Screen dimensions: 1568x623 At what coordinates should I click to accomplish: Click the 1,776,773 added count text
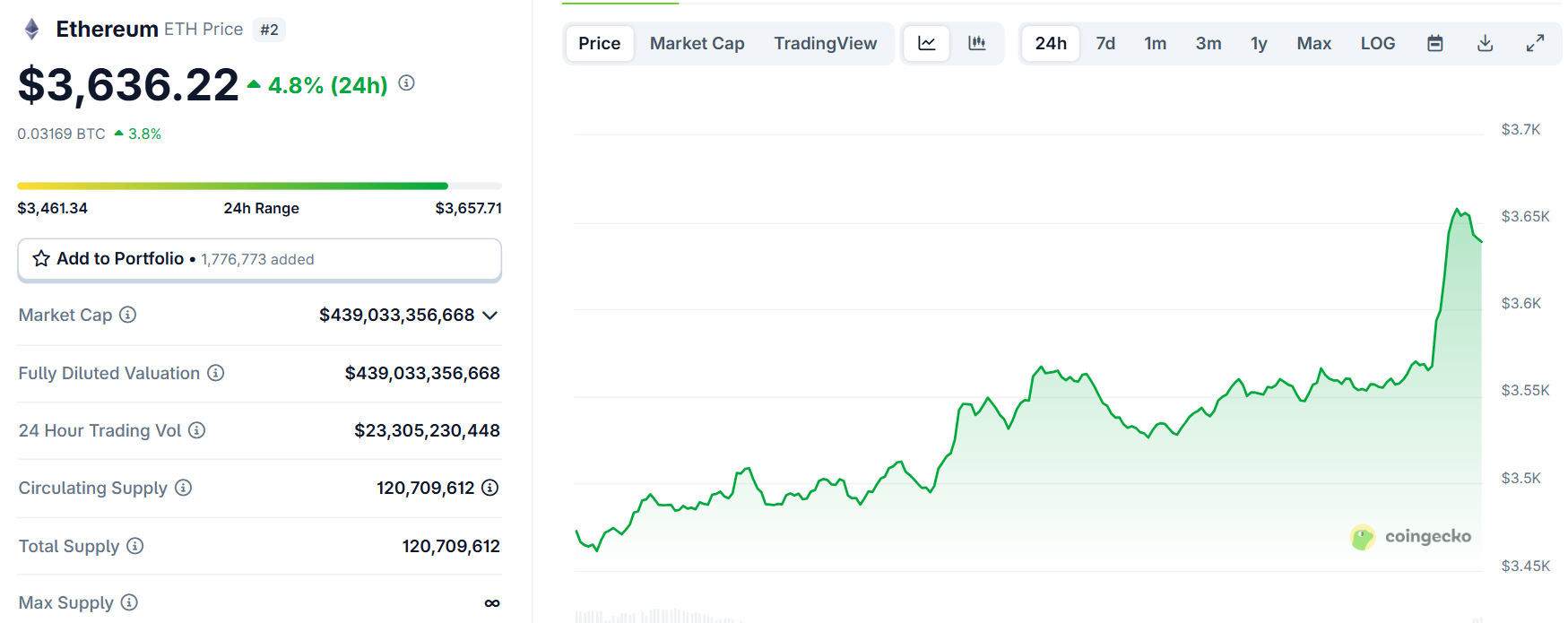(257, 260)
